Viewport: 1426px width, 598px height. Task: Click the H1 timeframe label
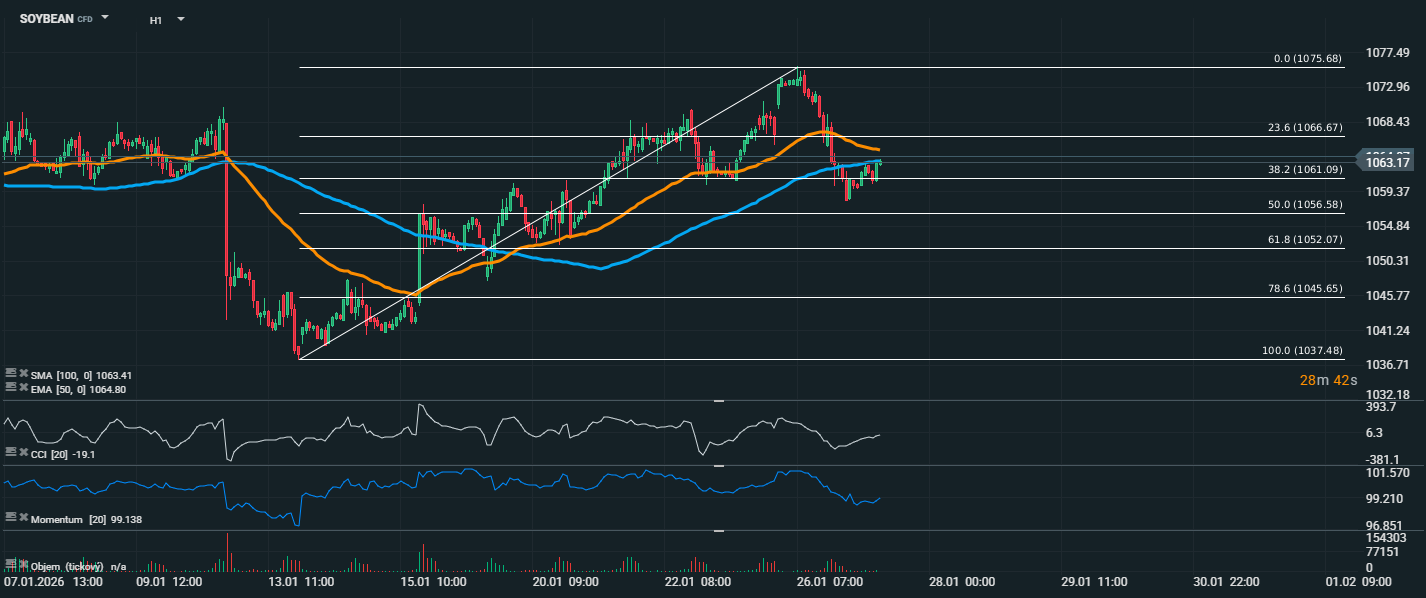156,20
